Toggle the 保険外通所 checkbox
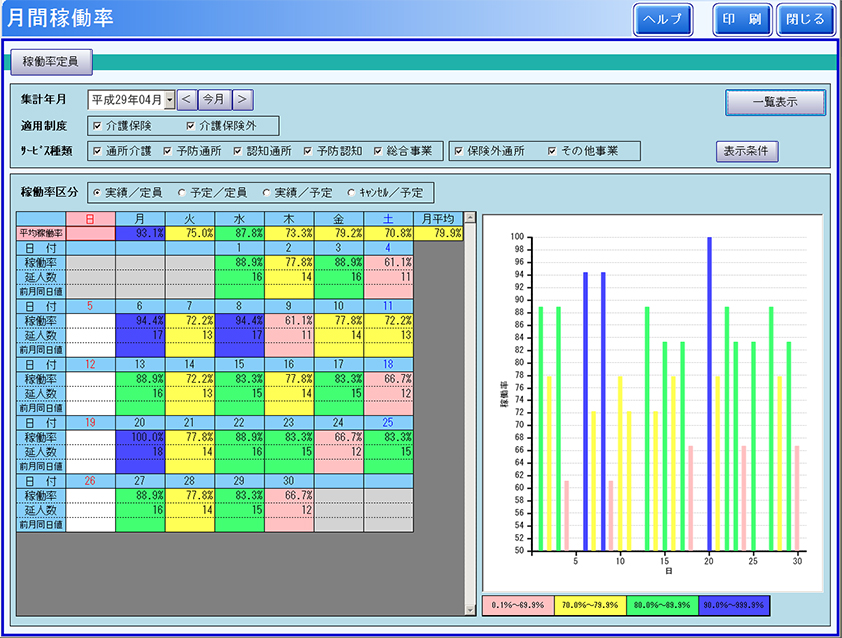Screen dimensions: 842x638 [x=459, y=151]
